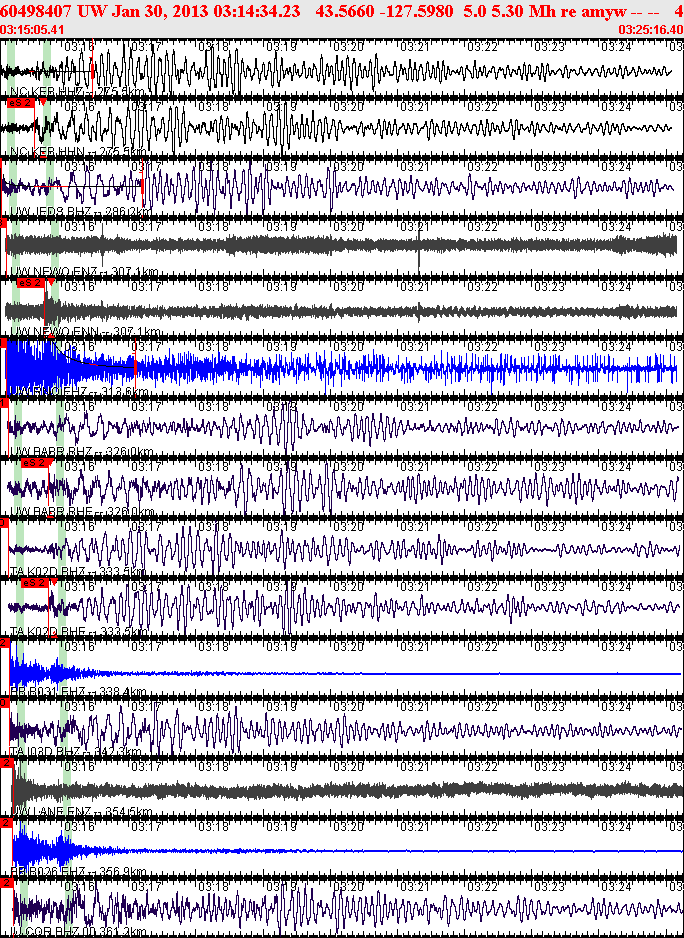
Task: Select the 'UW LANE ENZ 354.5km' channel label
Action: pos(81,811)
